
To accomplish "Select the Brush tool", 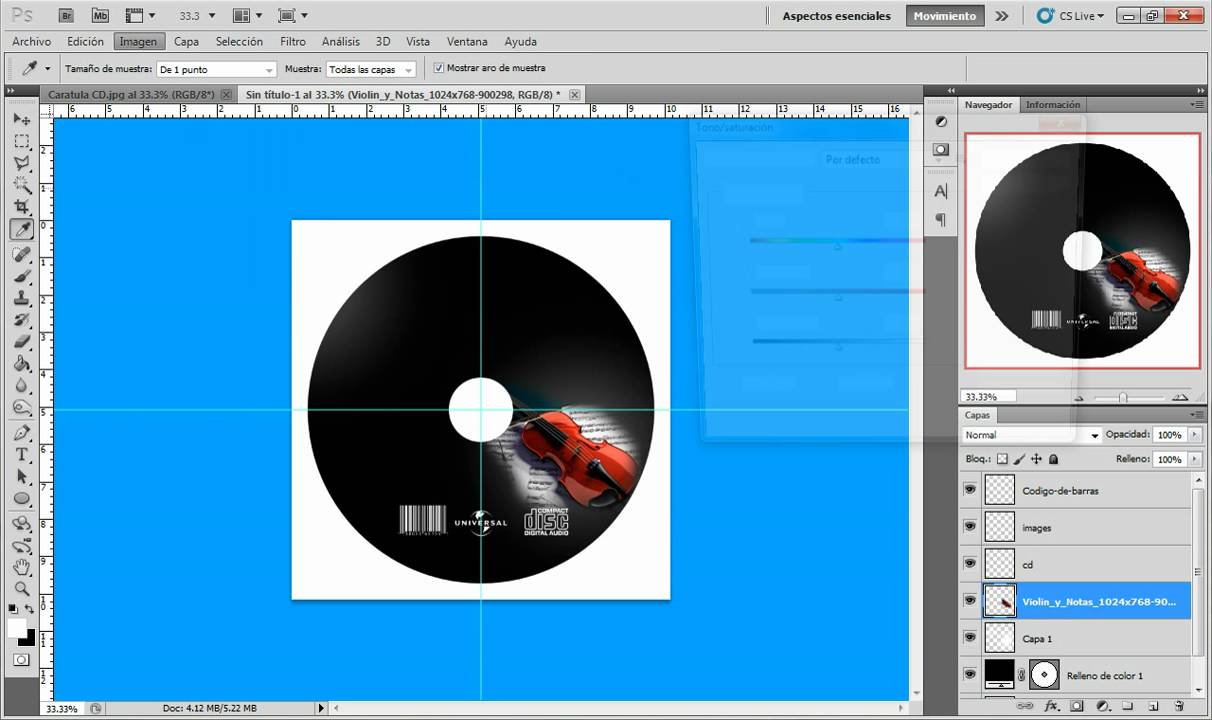I will click(x=21, y=277).
